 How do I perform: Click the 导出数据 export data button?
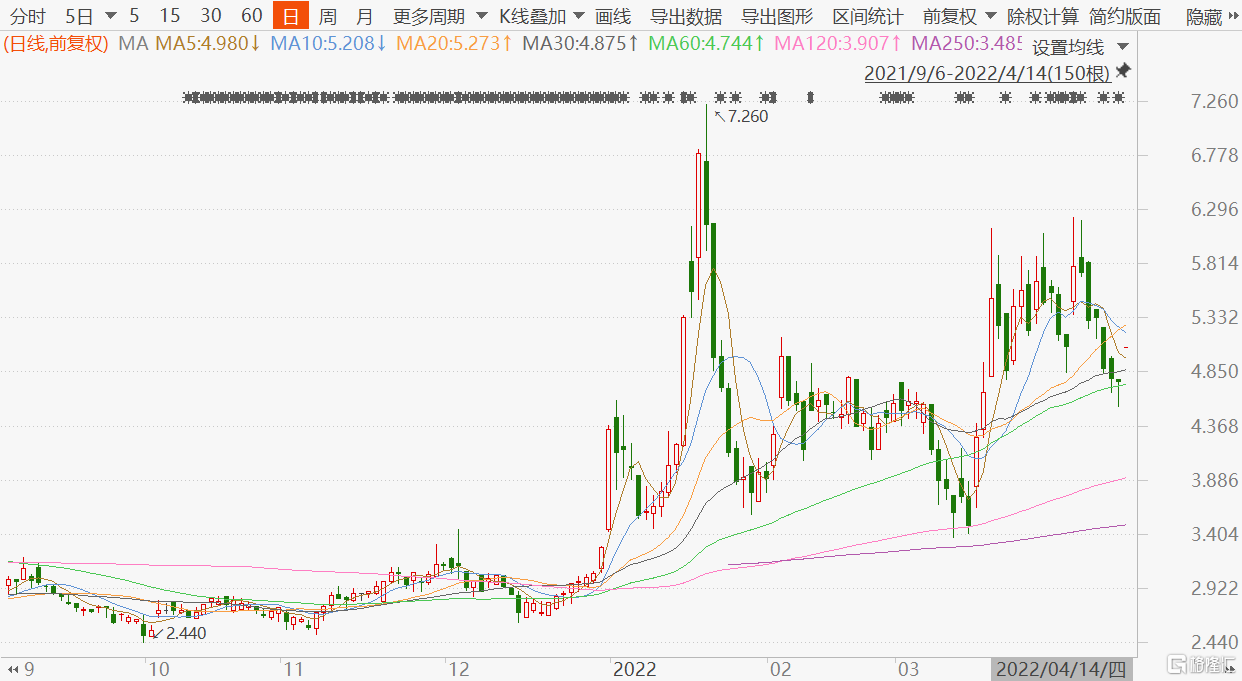[x=686, y=17]
